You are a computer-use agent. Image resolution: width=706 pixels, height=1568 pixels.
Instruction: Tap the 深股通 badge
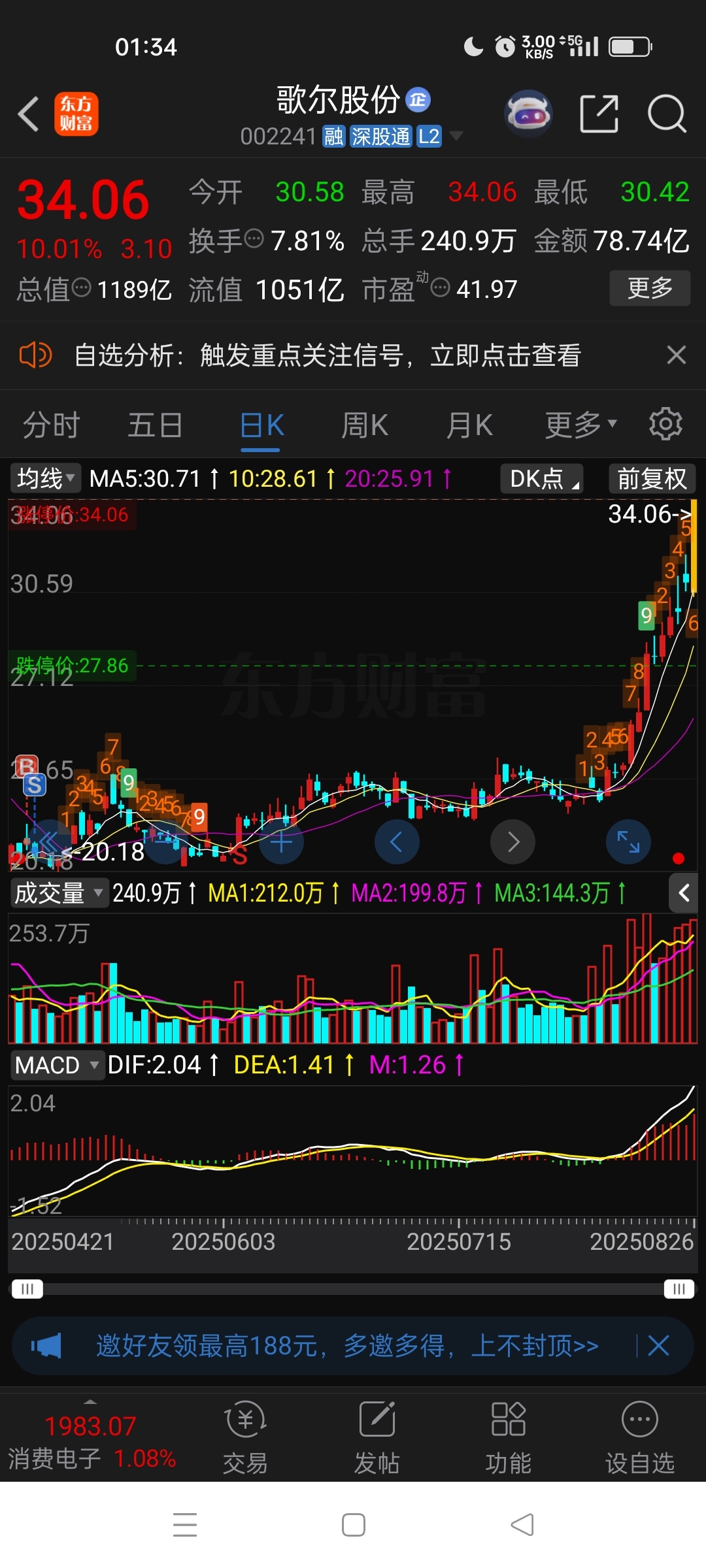coord(380,137)
